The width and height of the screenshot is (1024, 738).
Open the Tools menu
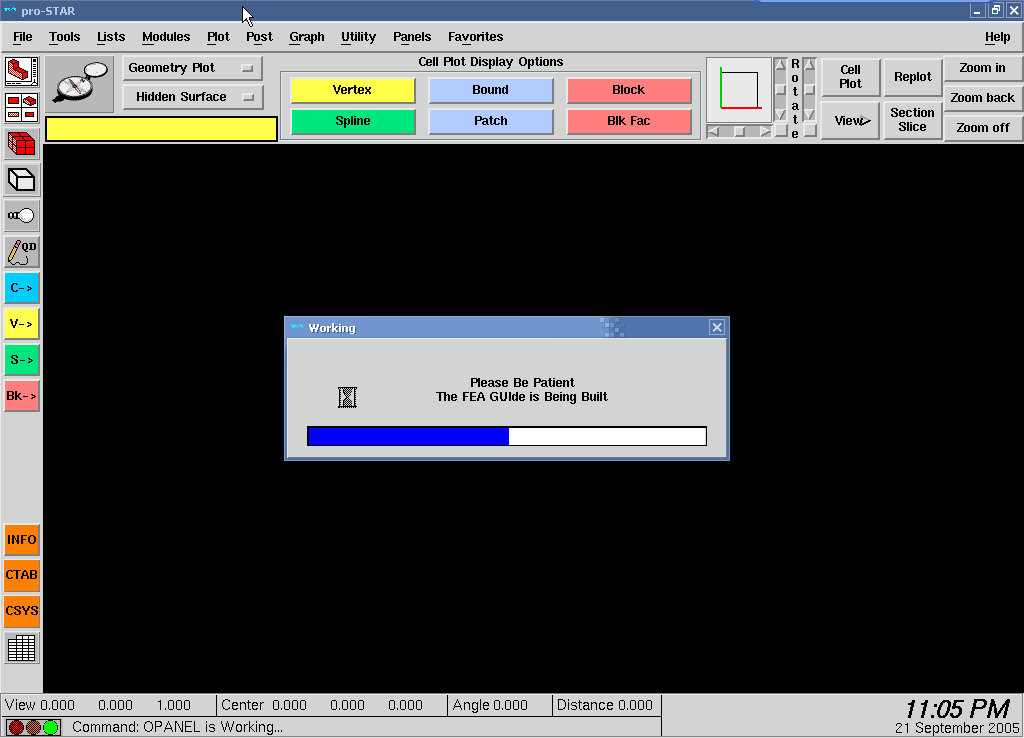coord(64,37)
